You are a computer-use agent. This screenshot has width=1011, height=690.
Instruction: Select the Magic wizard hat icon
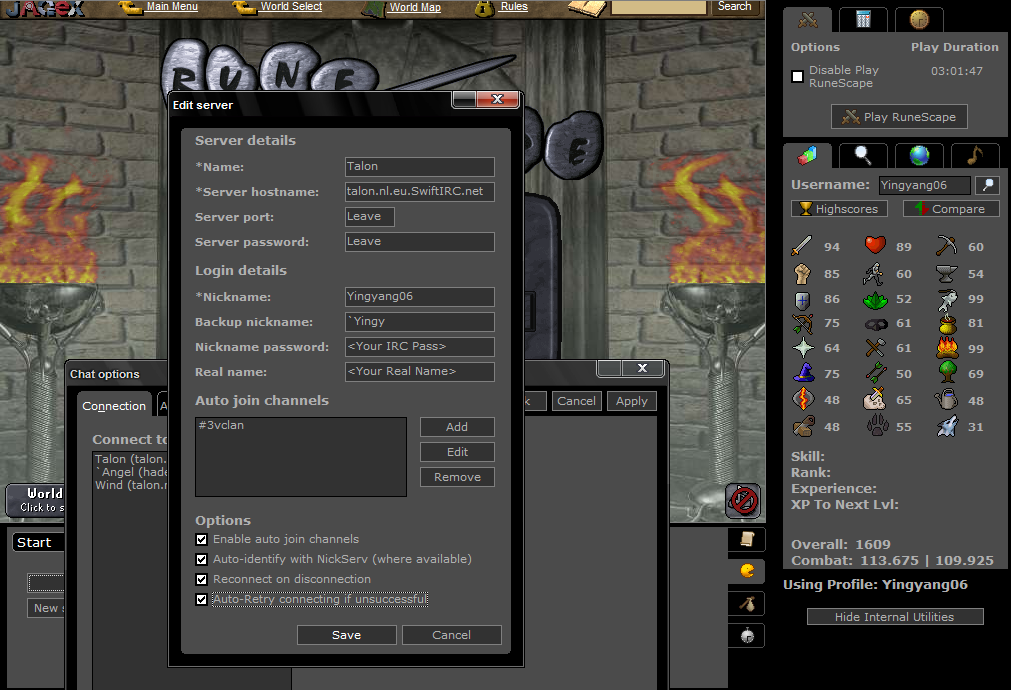click(802, 373)
